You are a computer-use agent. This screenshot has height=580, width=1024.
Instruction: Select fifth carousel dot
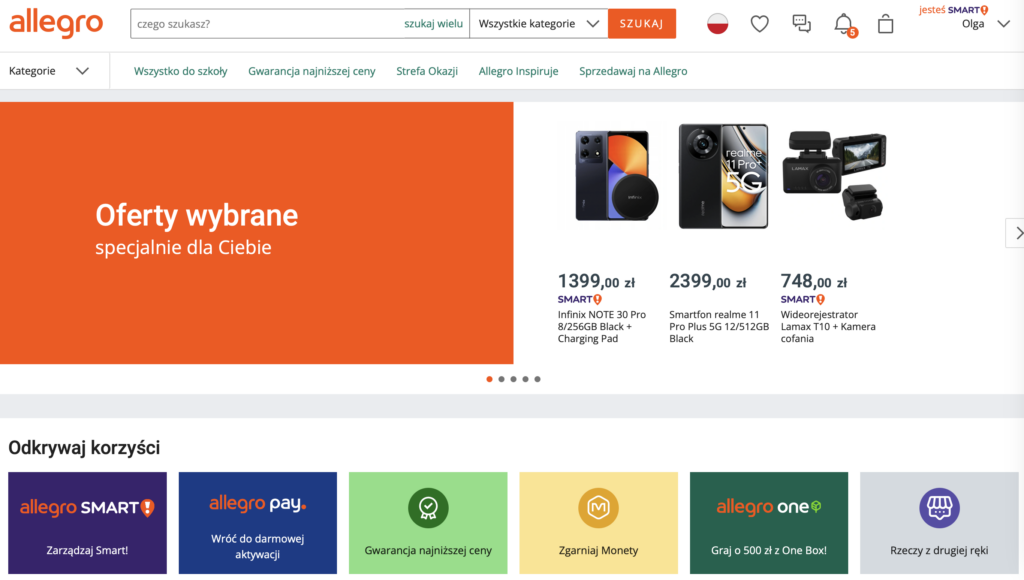537,379
